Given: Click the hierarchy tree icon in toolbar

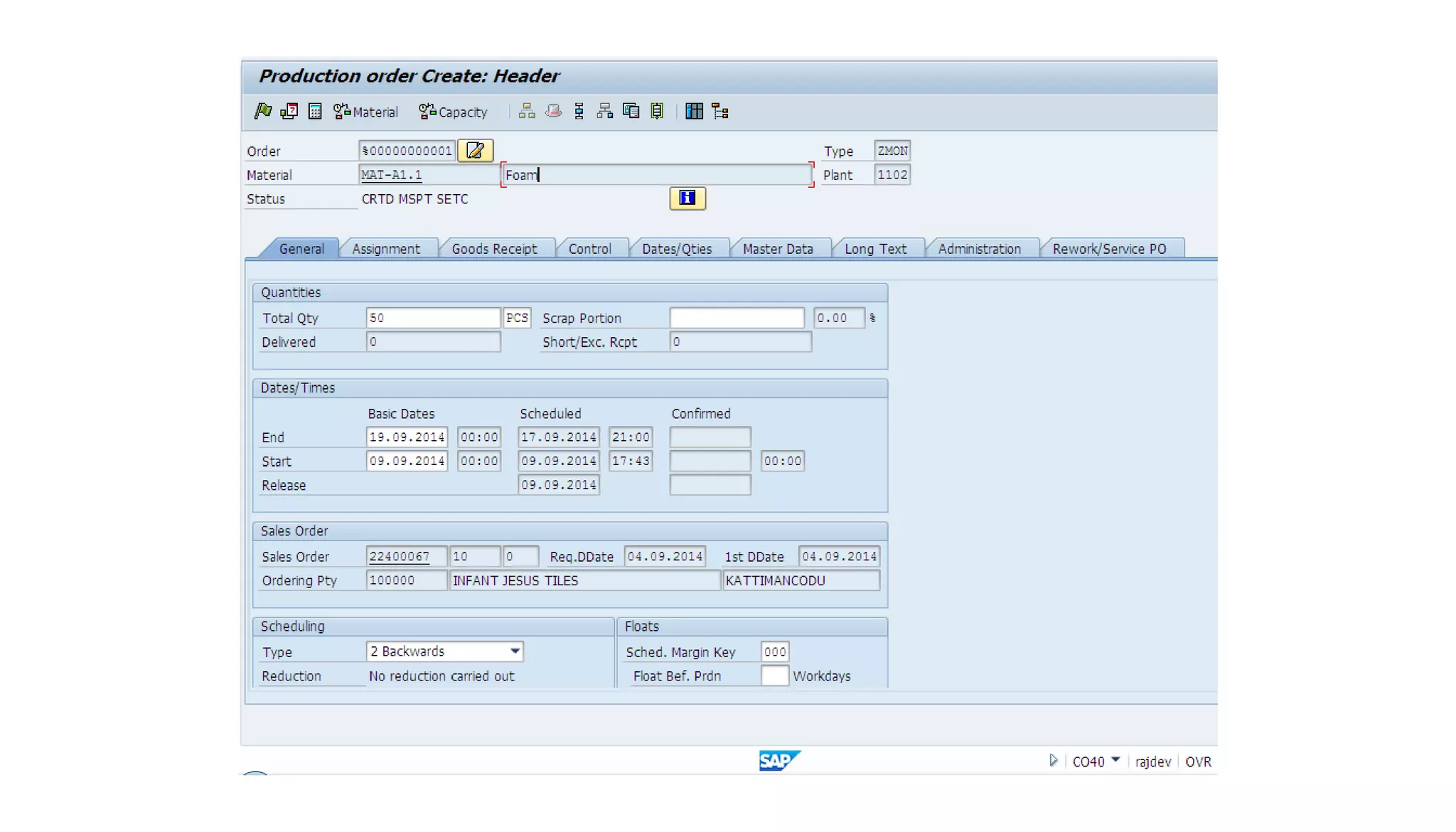Looking at the screenshot, I should pyautogui.click(x=720, y=111).
